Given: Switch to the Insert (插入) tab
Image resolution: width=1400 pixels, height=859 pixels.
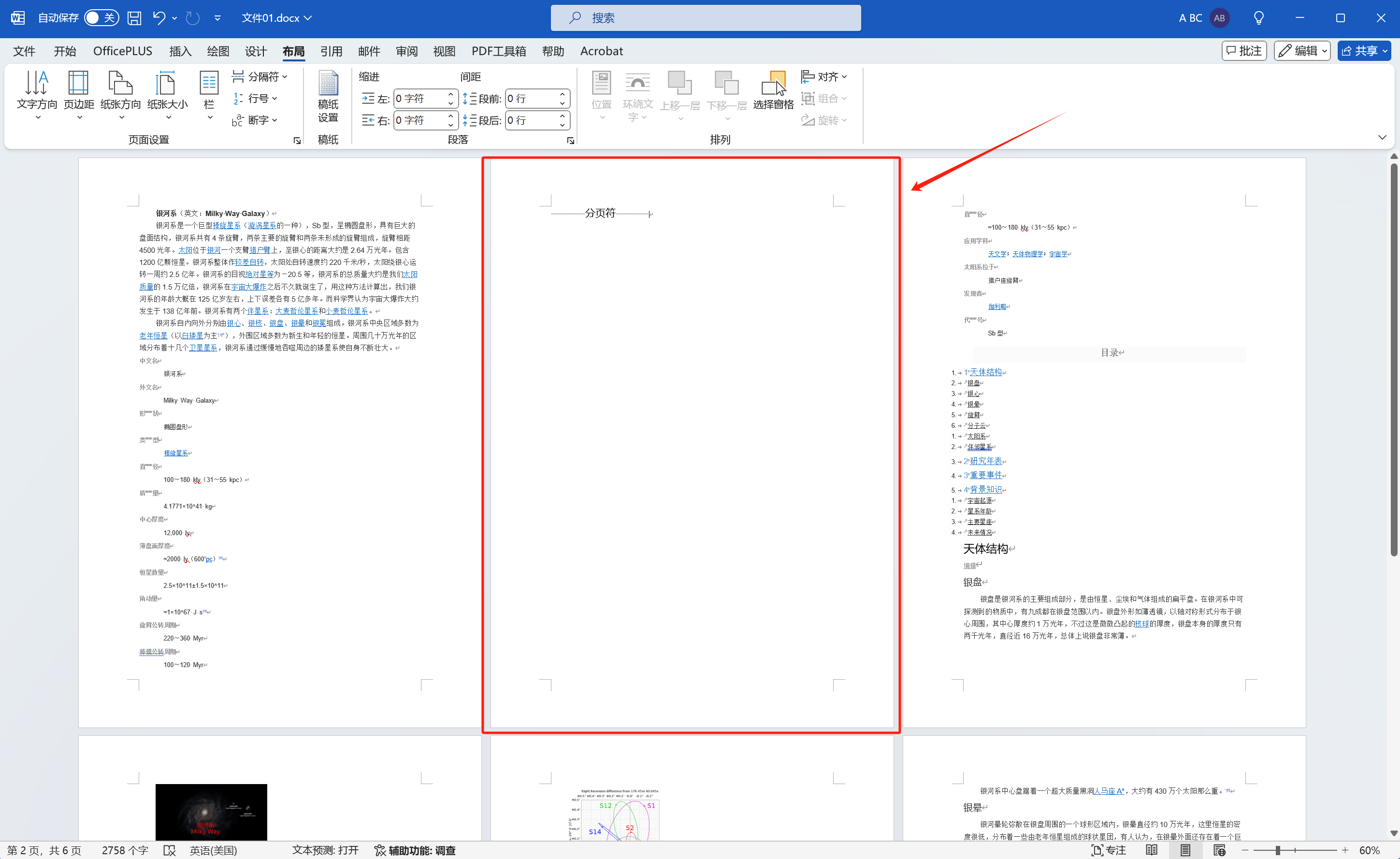Looking at the screenshot, I should [180, 51].
